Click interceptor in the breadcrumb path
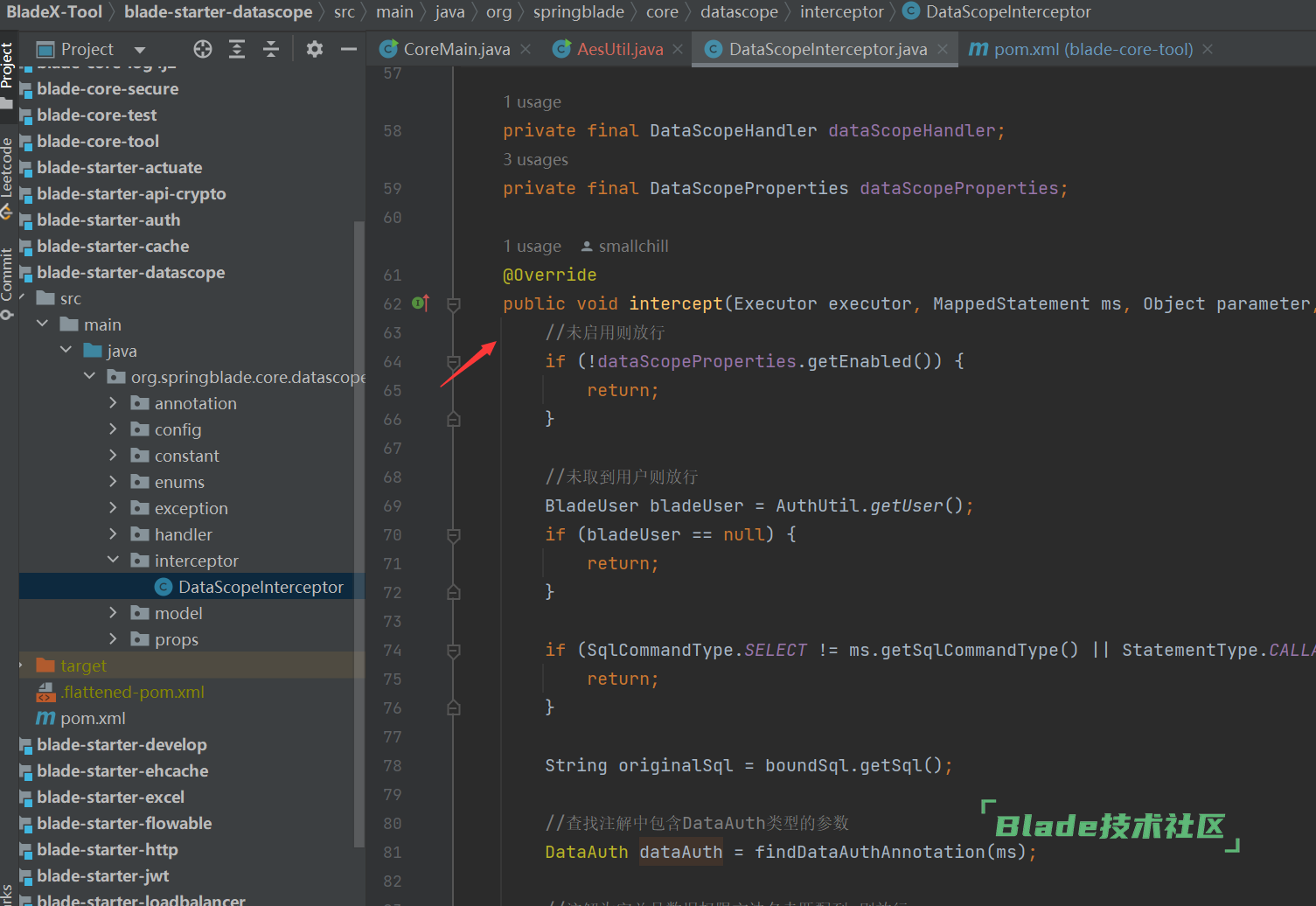 pos(842,12)
